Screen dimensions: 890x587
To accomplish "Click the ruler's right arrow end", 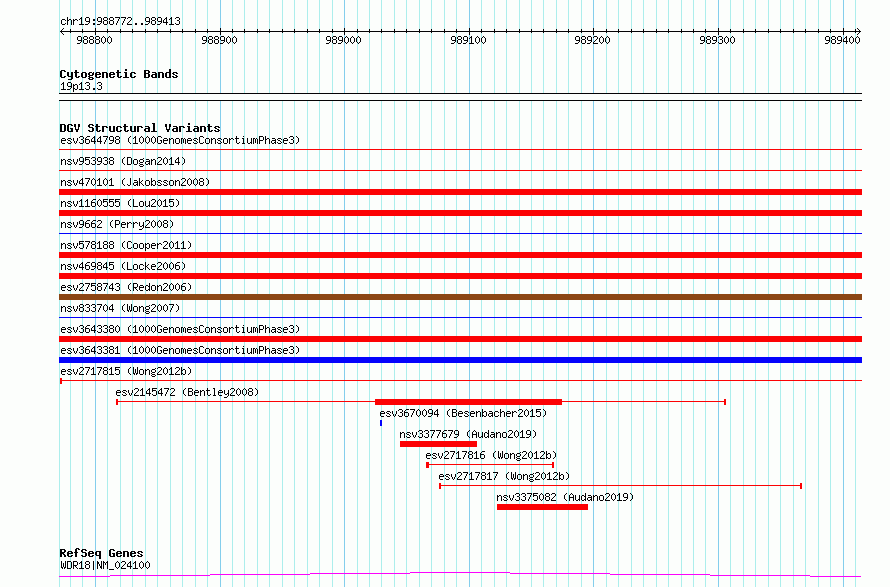I will tap(859, 31).
